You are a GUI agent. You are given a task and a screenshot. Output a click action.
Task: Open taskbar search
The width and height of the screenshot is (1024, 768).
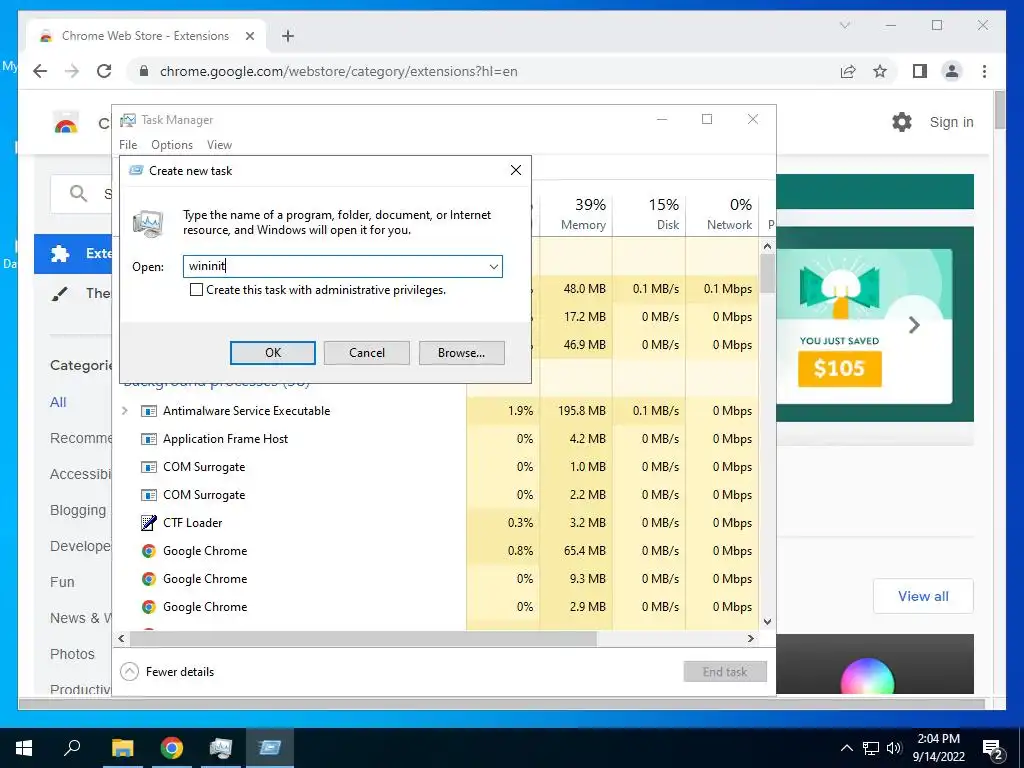coord(72,748)
